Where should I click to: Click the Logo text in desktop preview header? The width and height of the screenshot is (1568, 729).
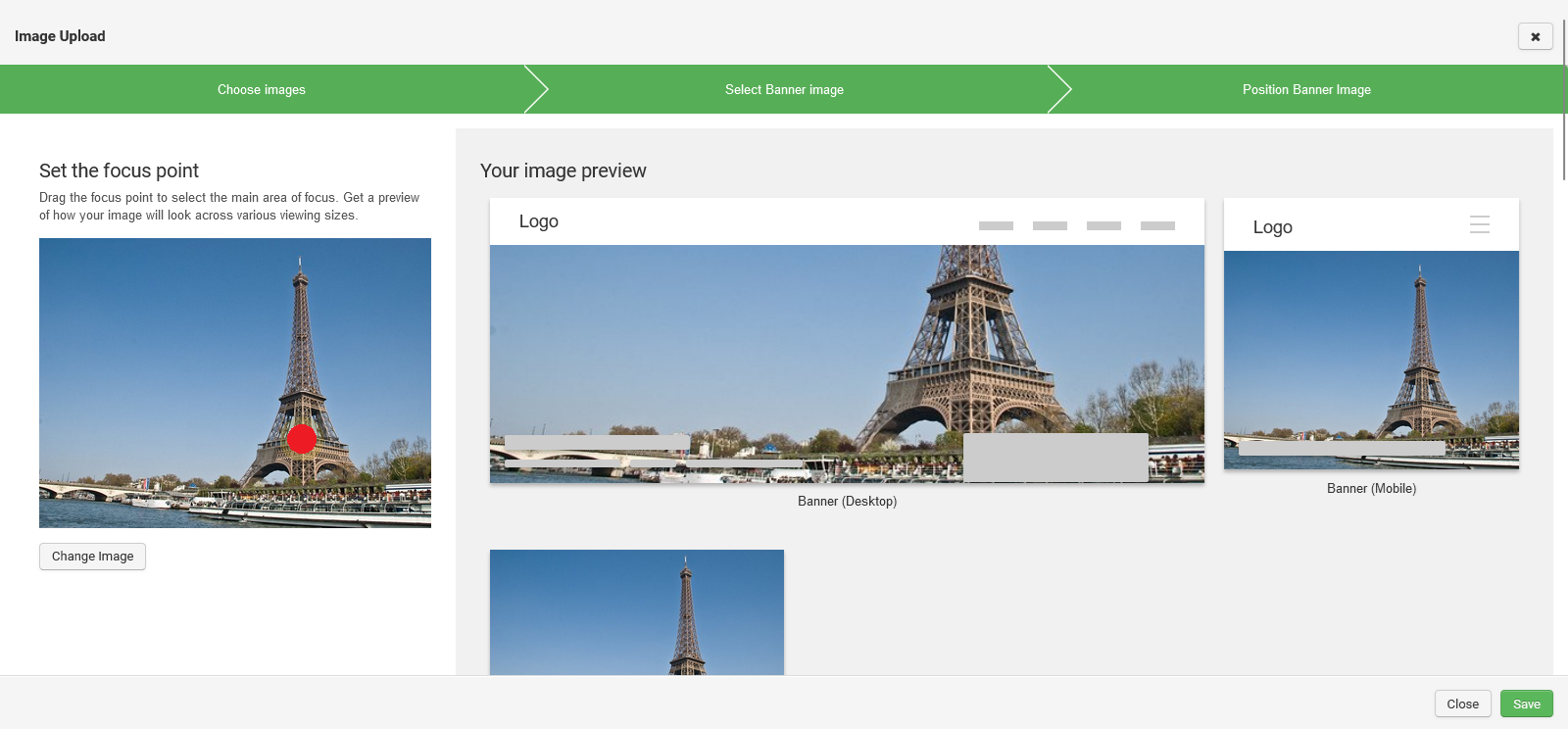click(539, 221)
